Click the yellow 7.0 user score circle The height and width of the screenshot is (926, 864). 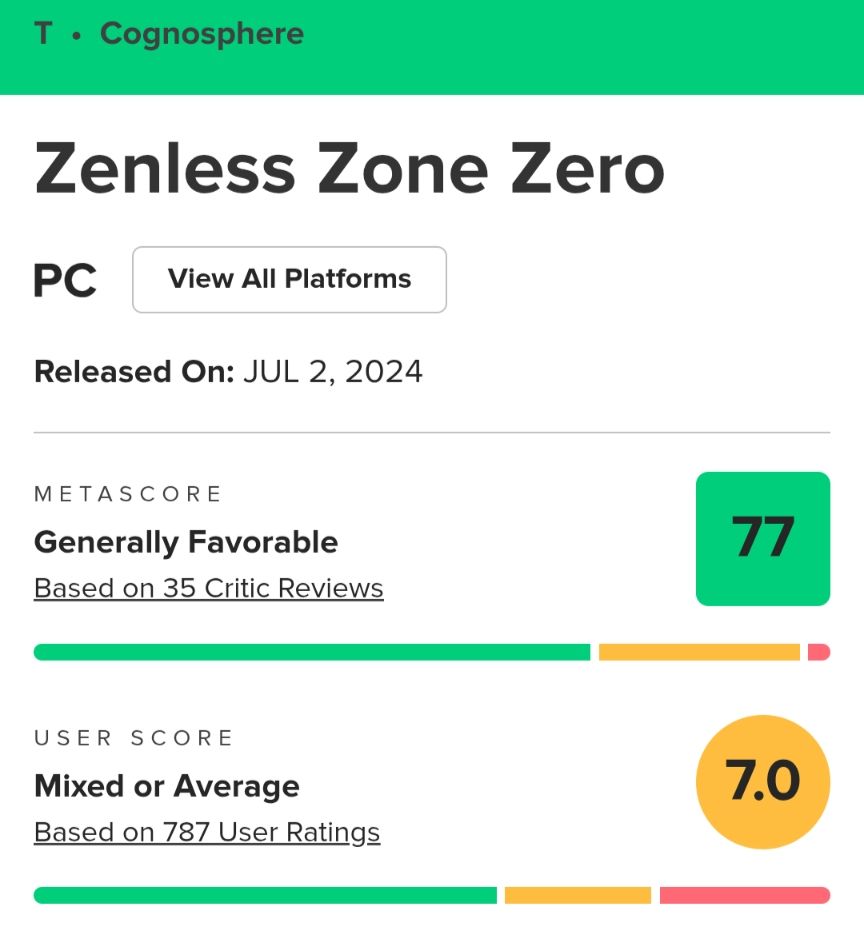point(763,782)
